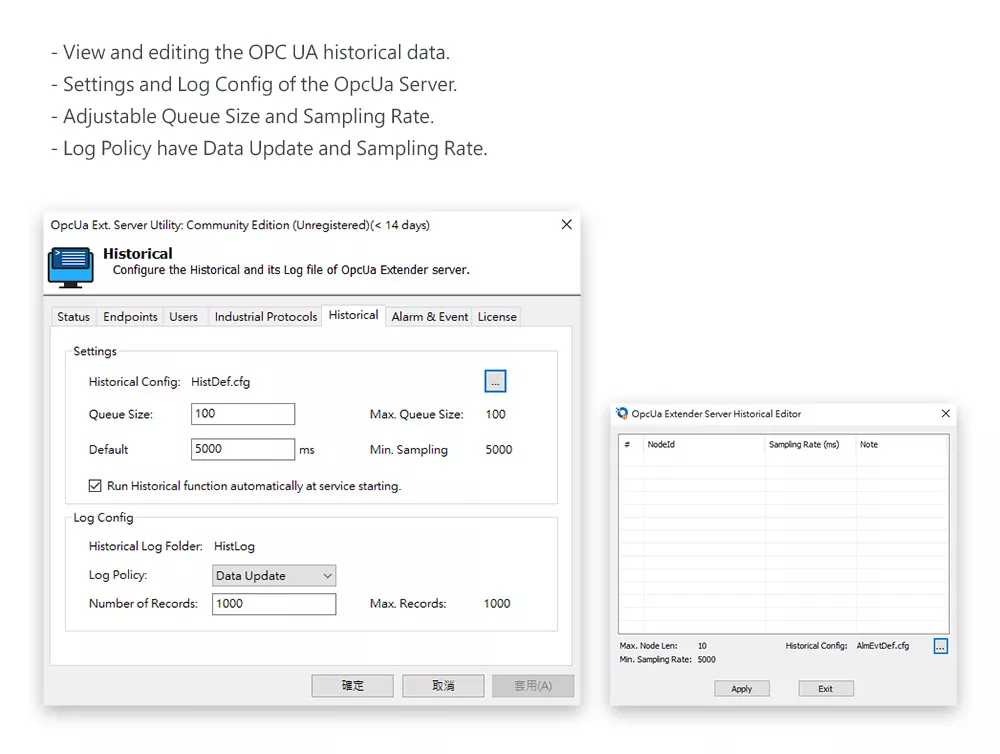Browse Historical Config file in Editor window
1000x754 pixels.
pos(940,646)
